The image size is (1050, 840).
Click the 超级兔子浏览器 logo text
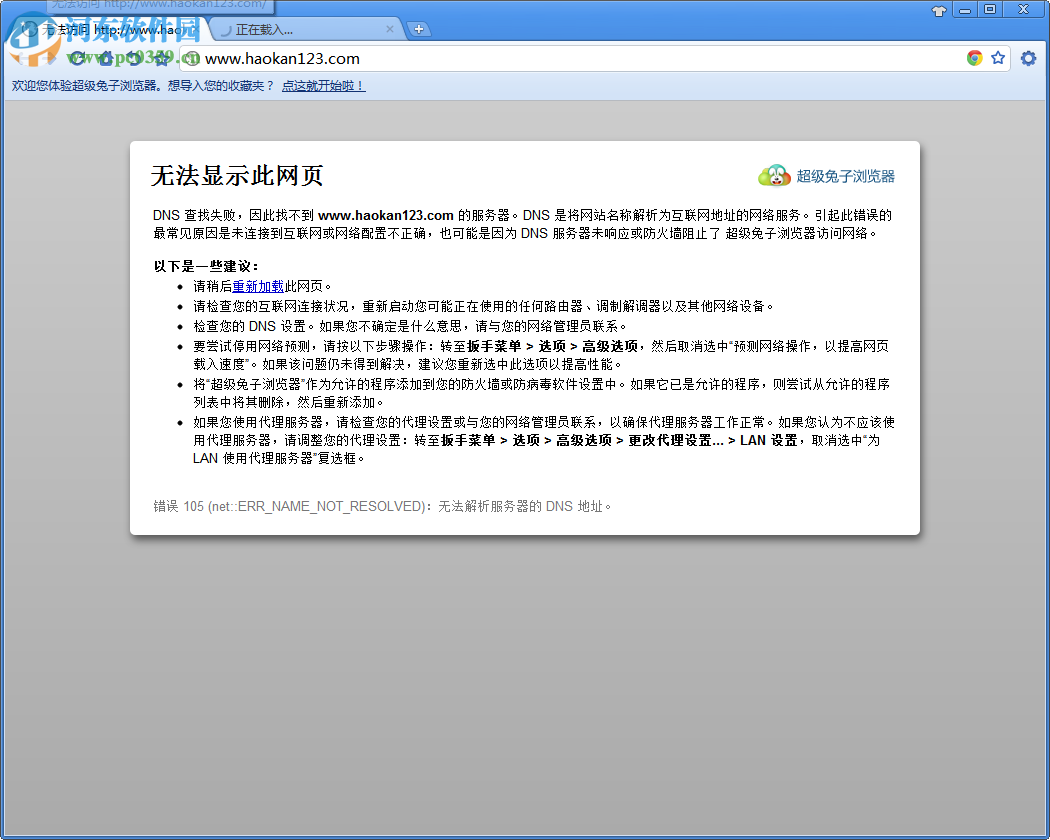click(x=845, y=176)
